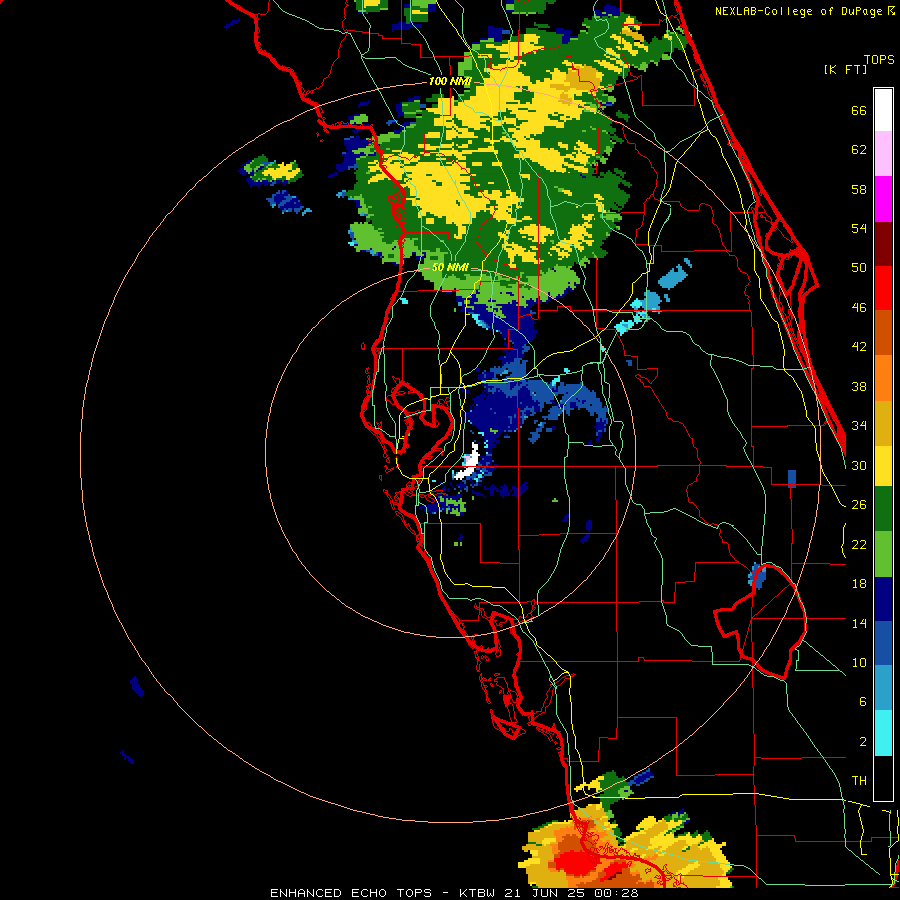
Task: Pick the cyan legend swatch near 2
Action: [883, 733]
